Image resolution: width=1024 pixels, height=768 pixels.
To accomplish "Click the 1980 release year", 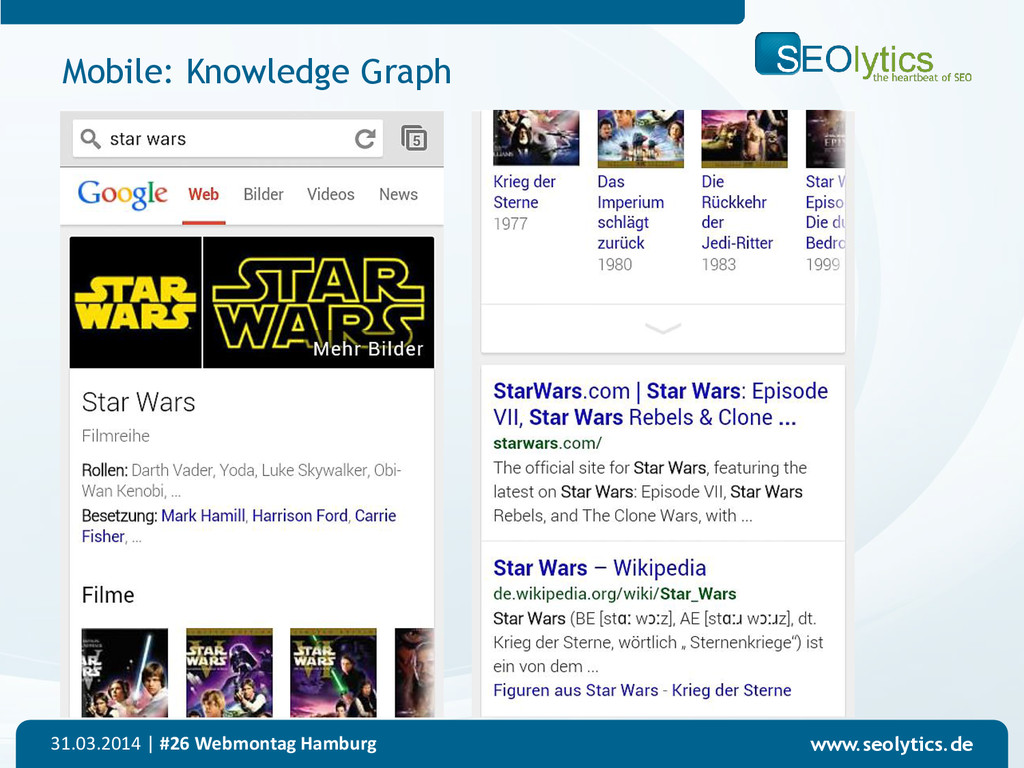I will tap(615, 264).
